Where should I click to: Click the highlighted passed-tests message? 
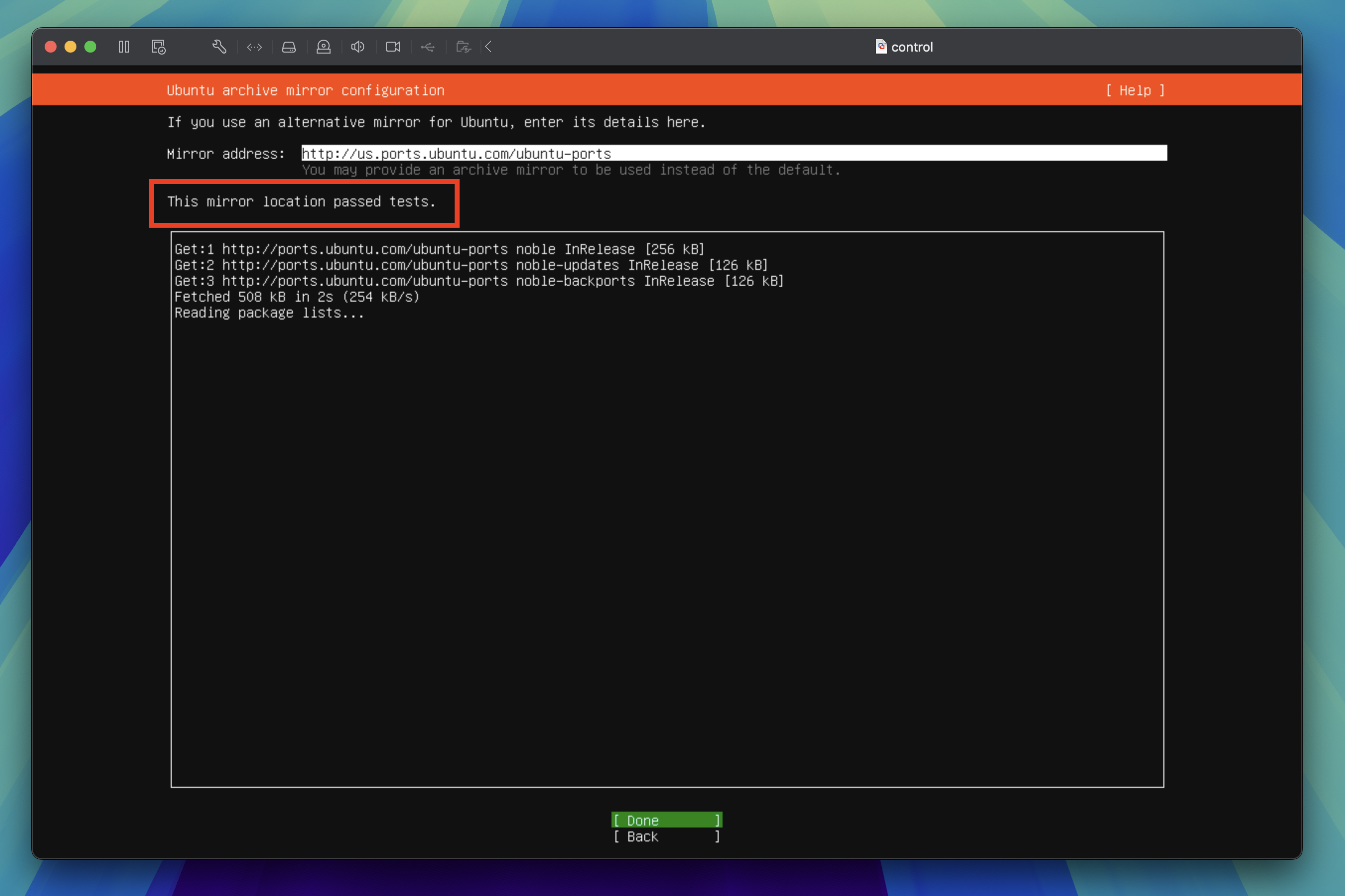[x=302, y=202]
